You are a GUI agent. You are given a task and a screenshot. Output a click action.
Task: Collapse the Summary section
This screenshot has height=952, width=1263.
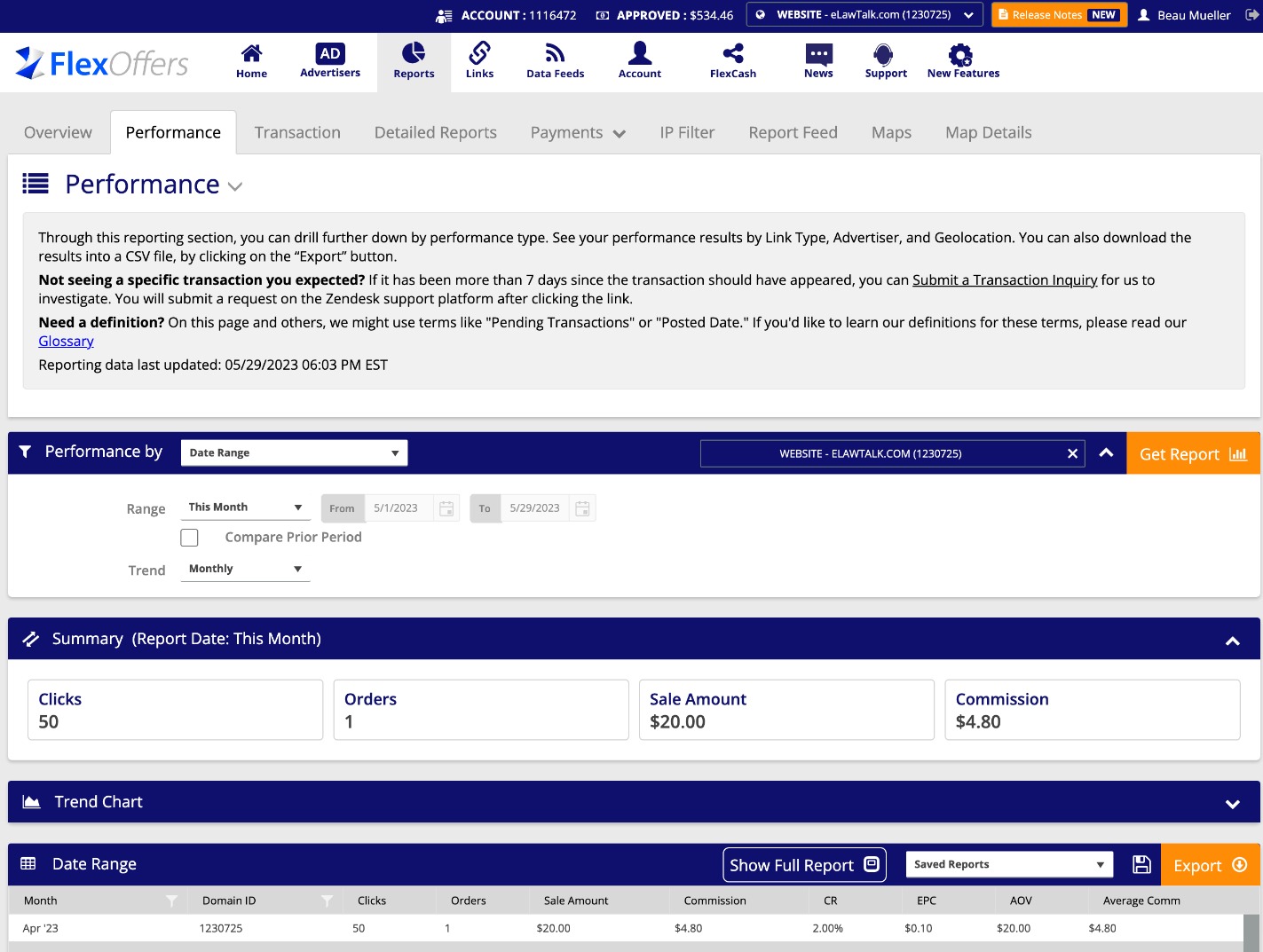coord(1232,641)
